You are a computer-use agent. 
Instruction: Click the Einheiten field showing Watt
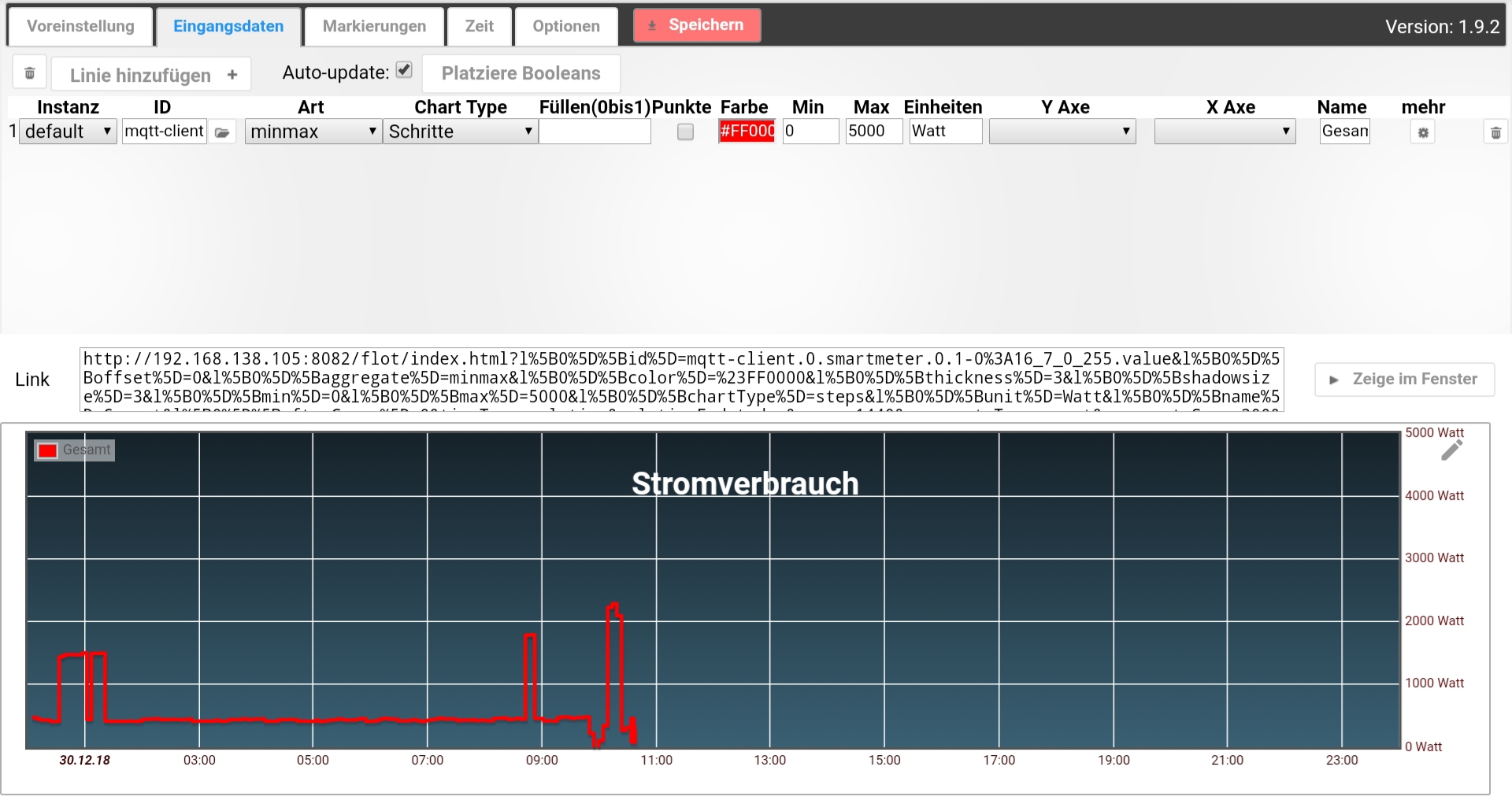[946, 131]
